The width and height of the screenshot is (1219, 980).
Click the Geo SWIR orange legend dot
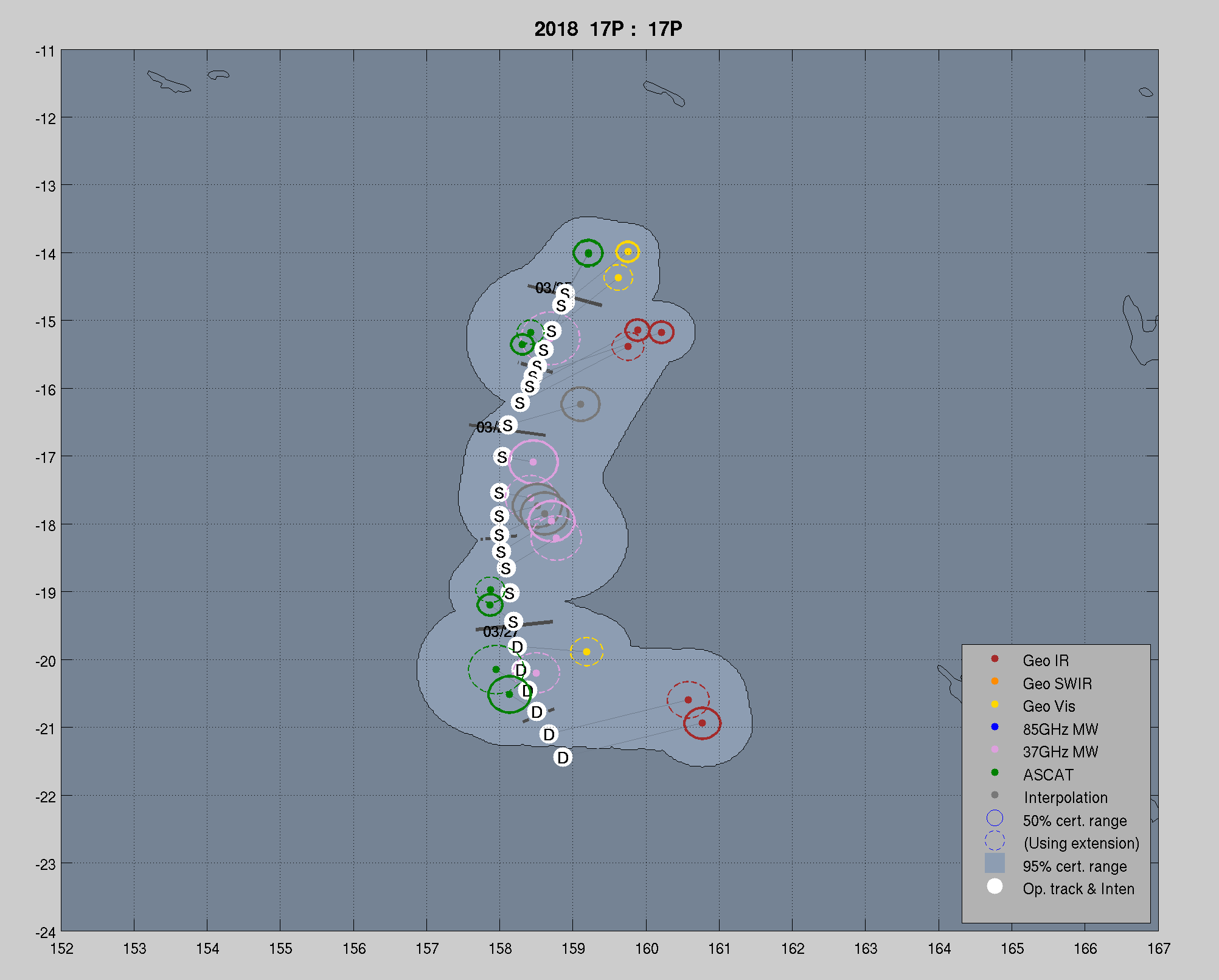tap(995, 681)
